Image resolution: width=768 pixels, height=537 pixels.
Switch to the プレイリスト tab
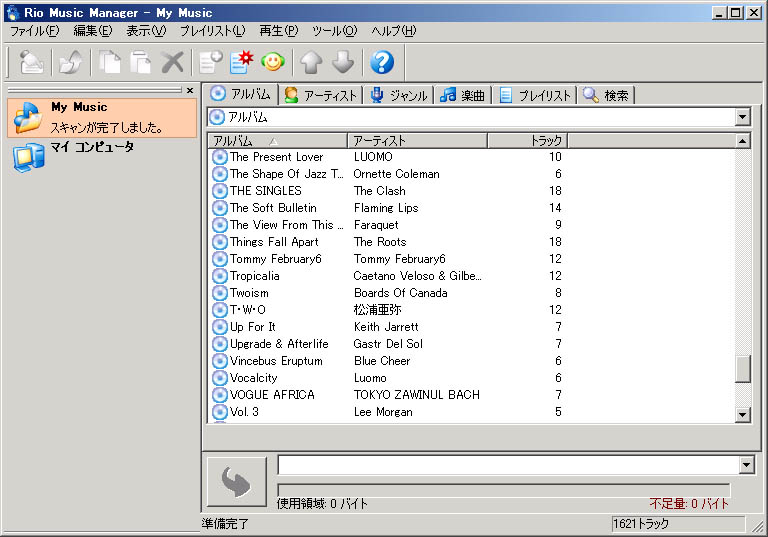click(x=535, y=95)
